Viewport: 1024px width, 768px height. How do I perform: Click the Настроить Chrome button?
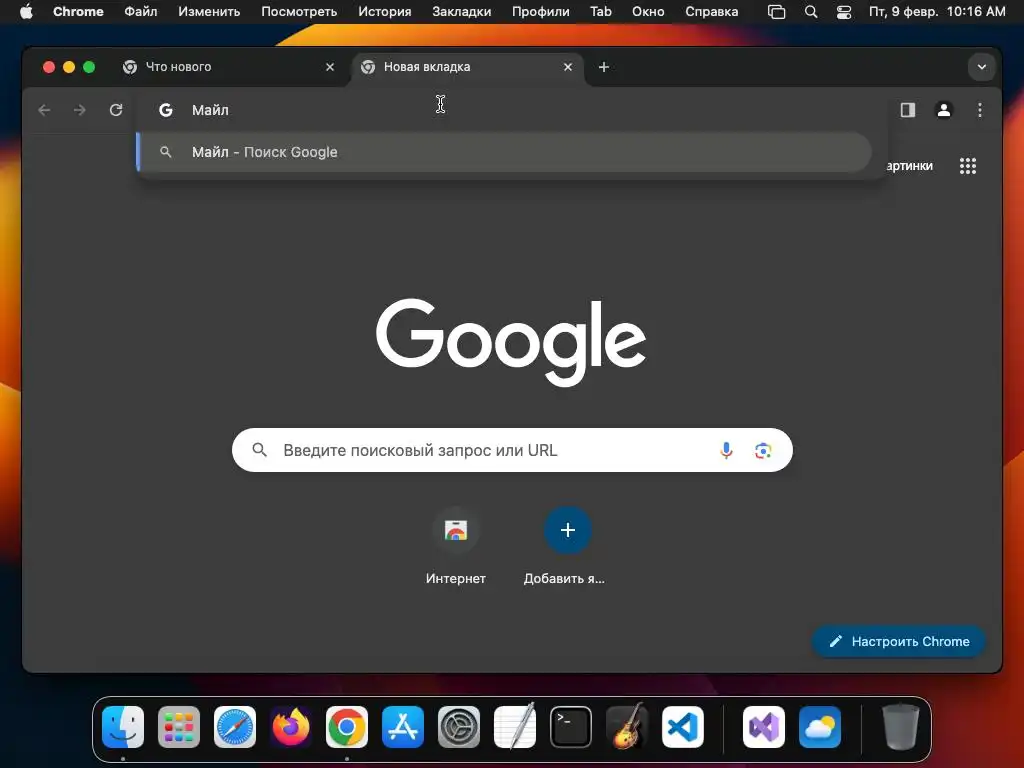point(899,641)
